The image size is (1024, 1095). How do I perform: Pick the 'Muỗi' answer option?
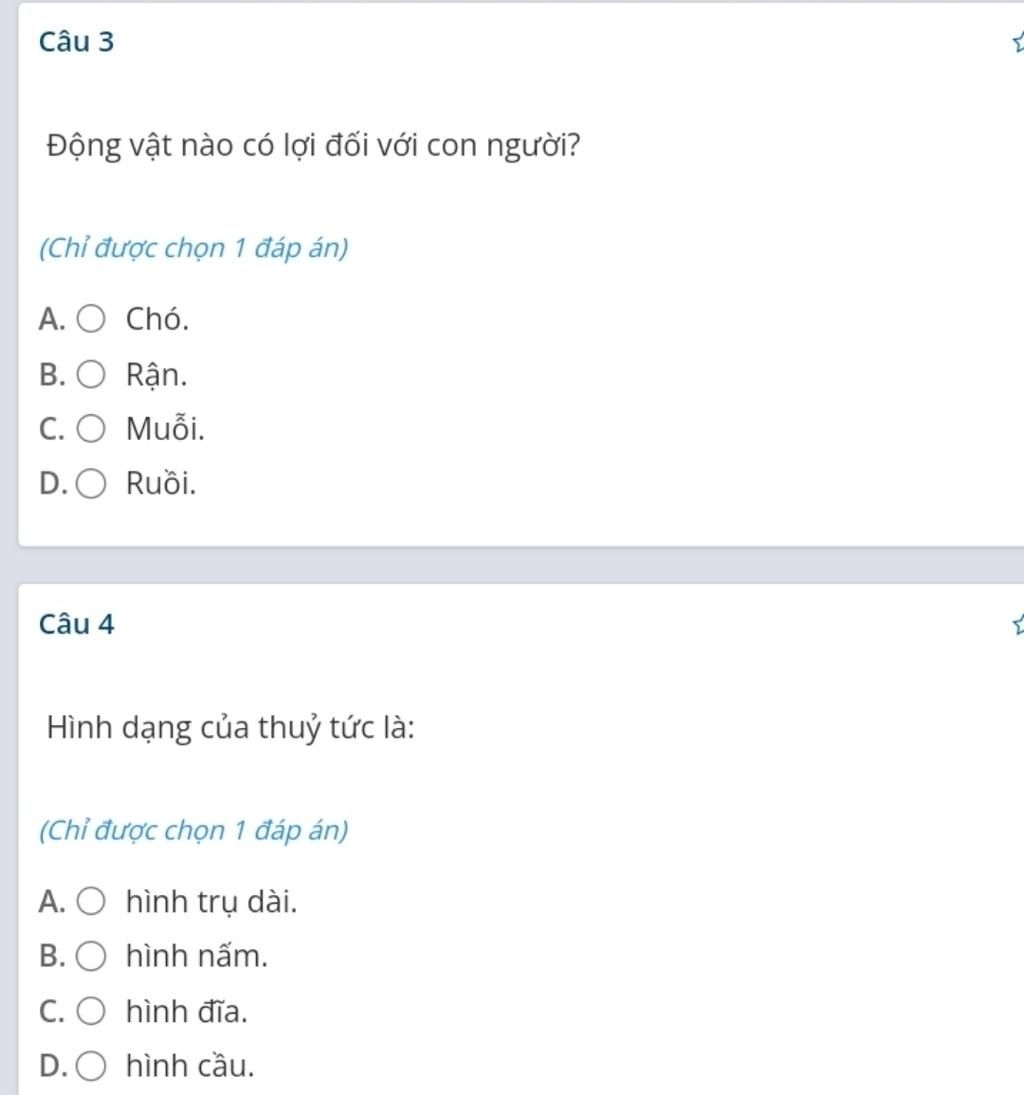91,428
